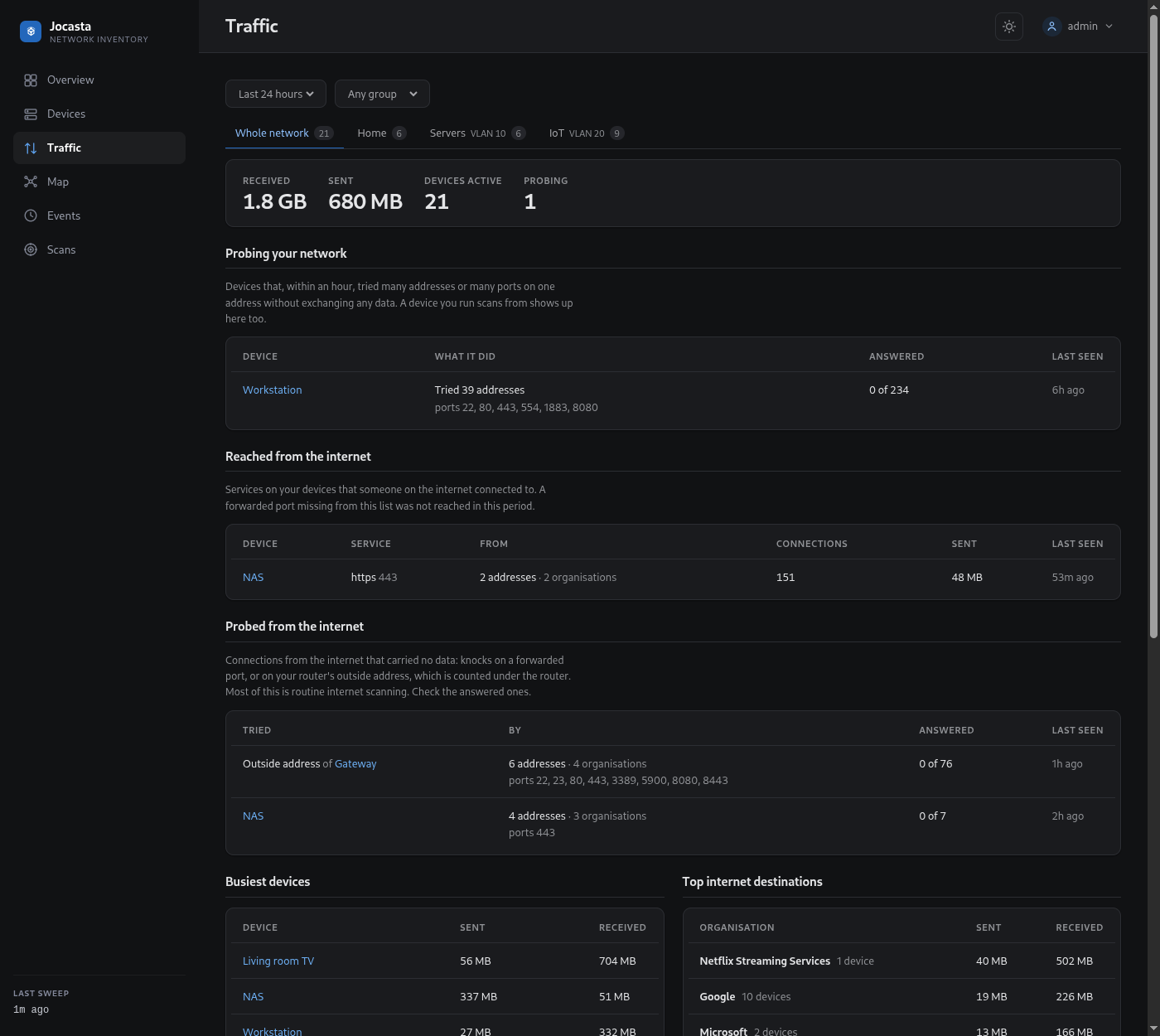Open the Events page in sidebar

tap(99, 216)
